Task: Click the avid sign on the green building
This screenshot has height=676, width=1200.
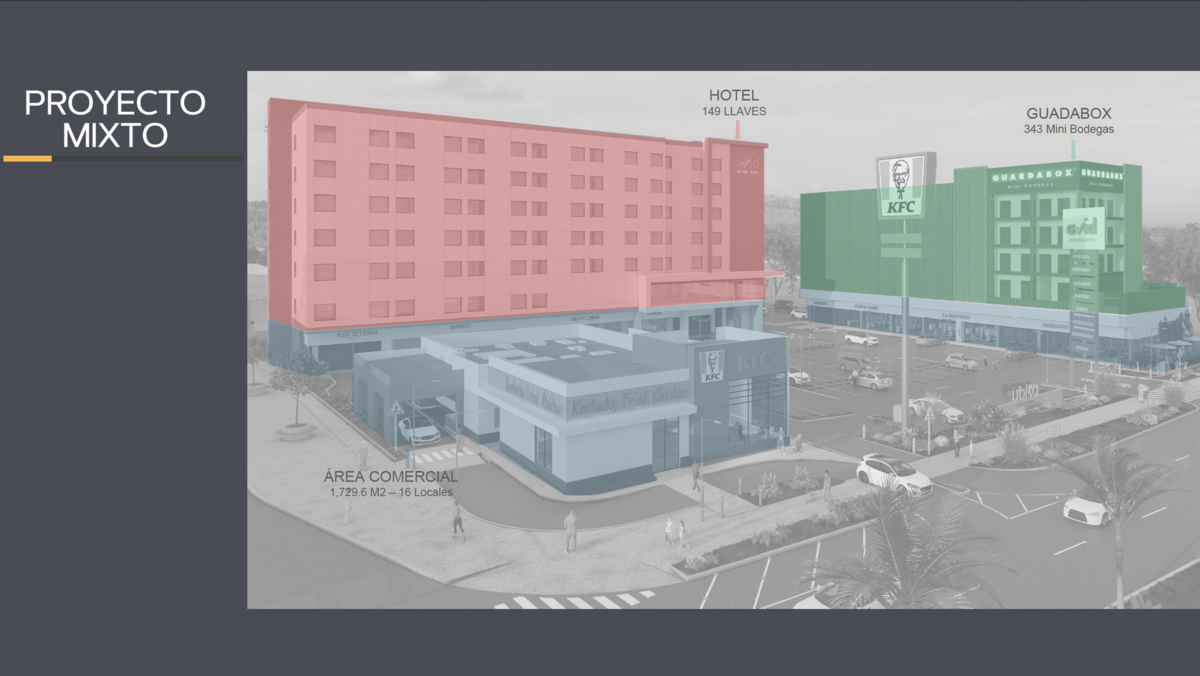Action: pyautogui.click(x=1082, y=227)
